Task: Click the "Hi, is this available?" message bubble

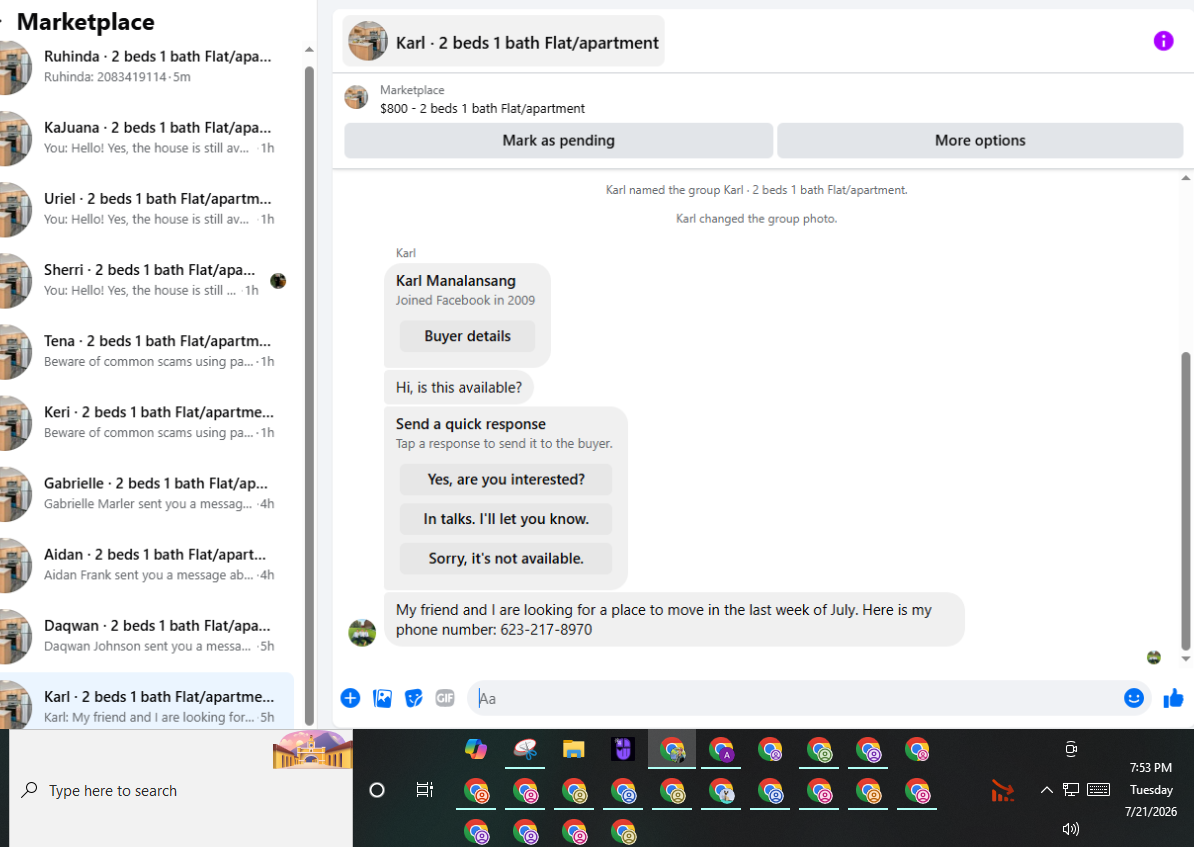Action: 458,388
